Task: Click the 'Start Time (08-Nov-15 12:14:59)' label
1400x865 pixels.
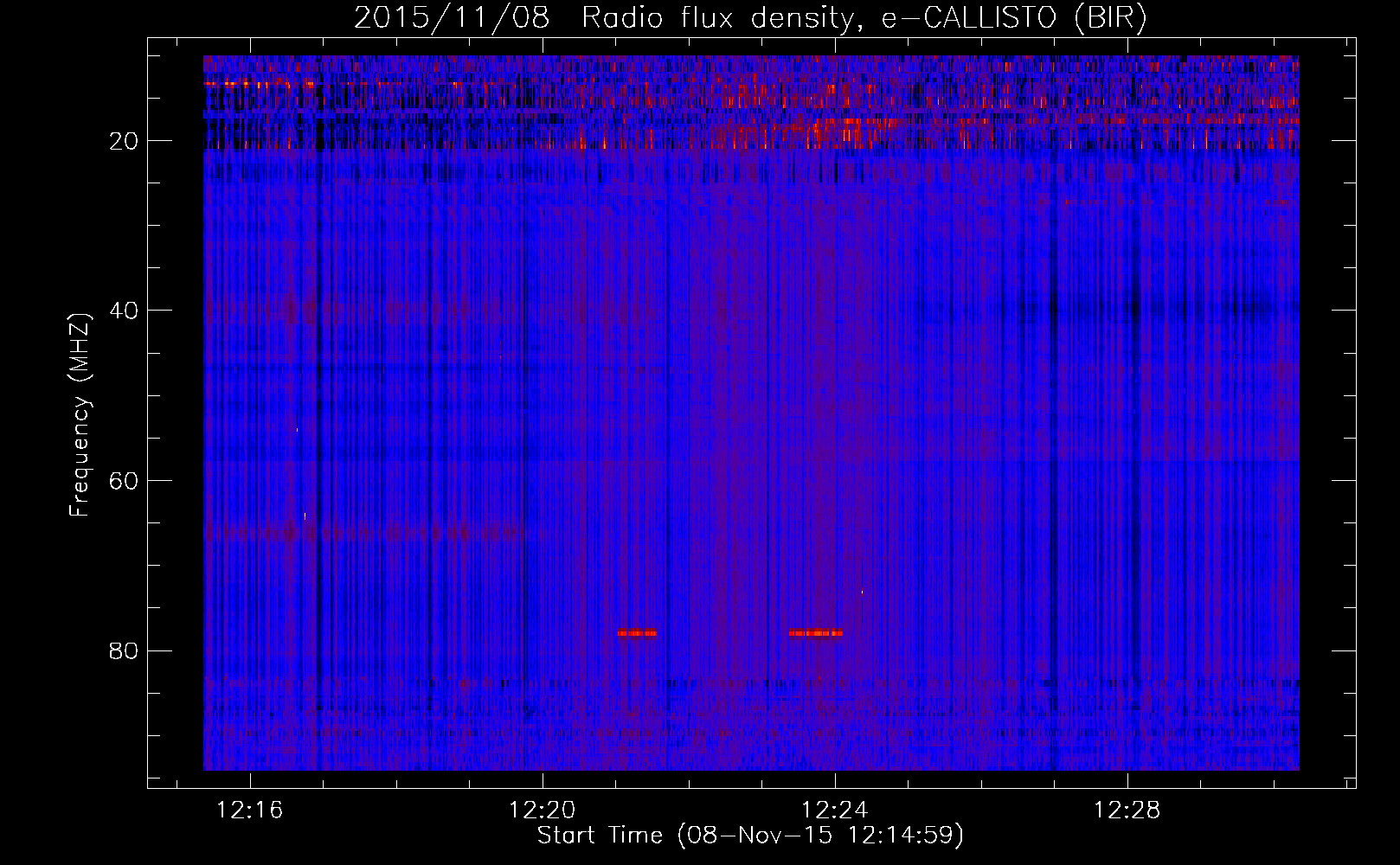Action: point(750,836)
